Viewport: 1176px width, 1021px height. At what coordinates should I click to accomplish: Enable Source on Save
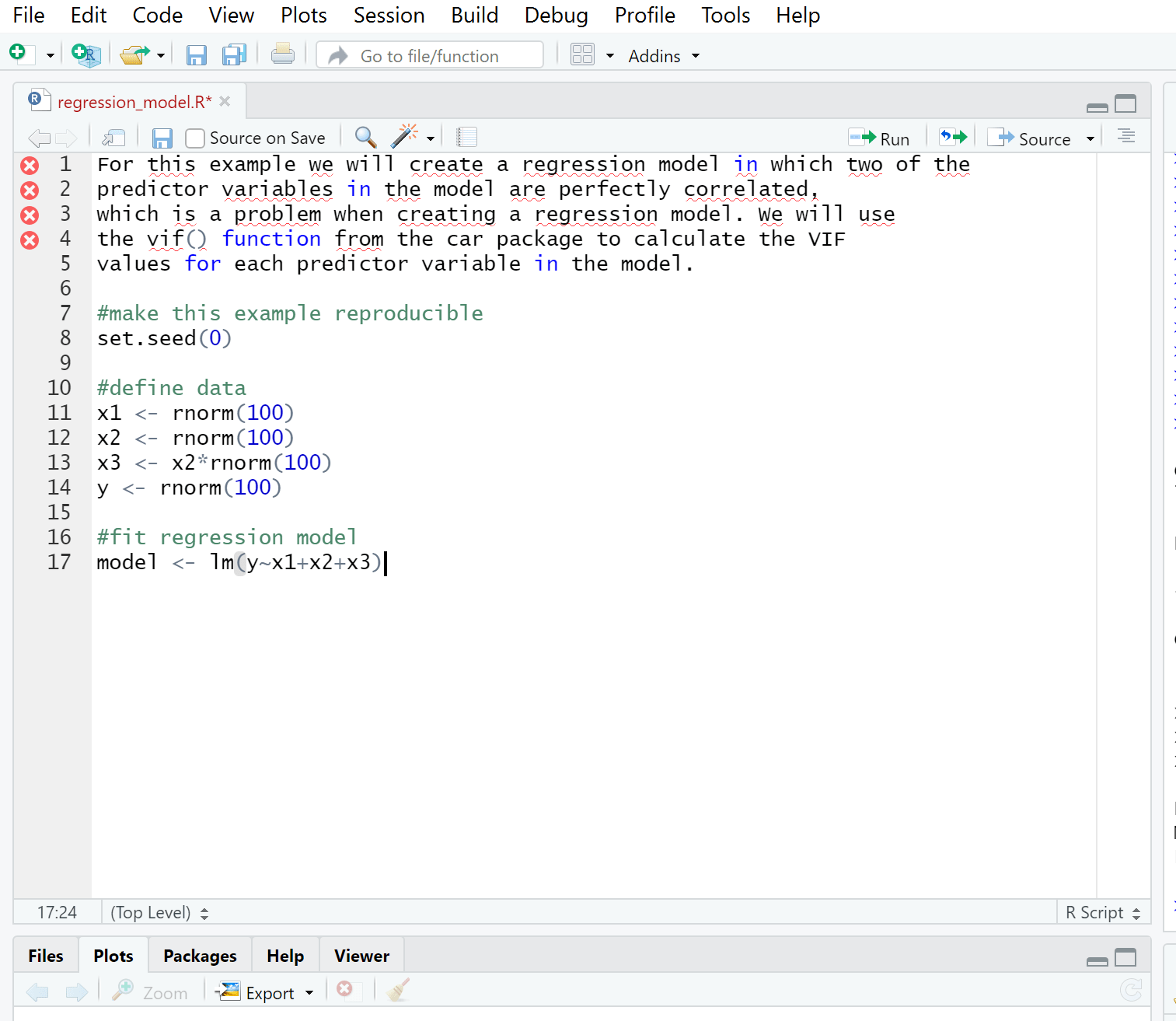[x=194, y=138]
